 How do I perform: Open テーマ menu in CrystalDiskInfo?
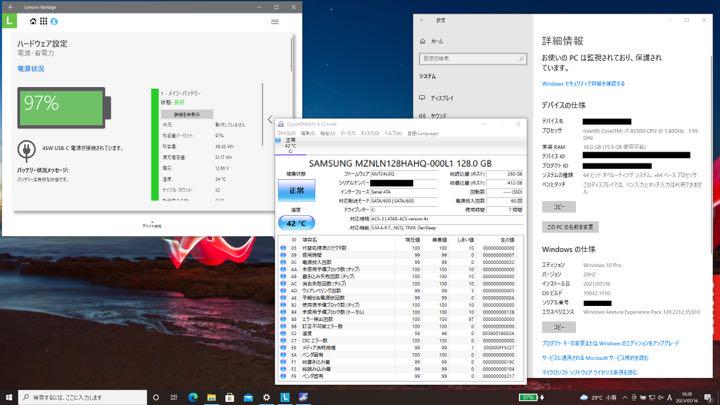click(348, 133)
